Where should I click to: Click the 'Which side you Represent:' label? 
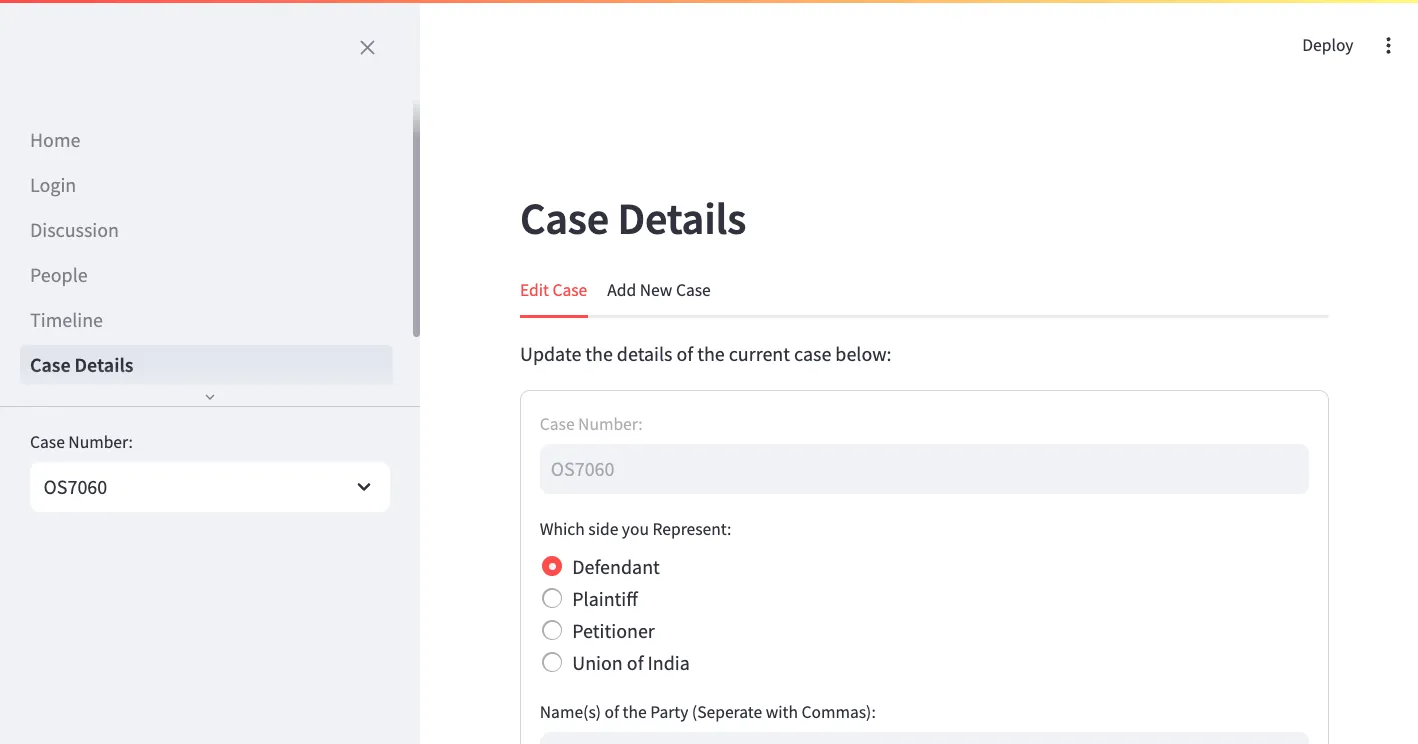tap(635, 529)
